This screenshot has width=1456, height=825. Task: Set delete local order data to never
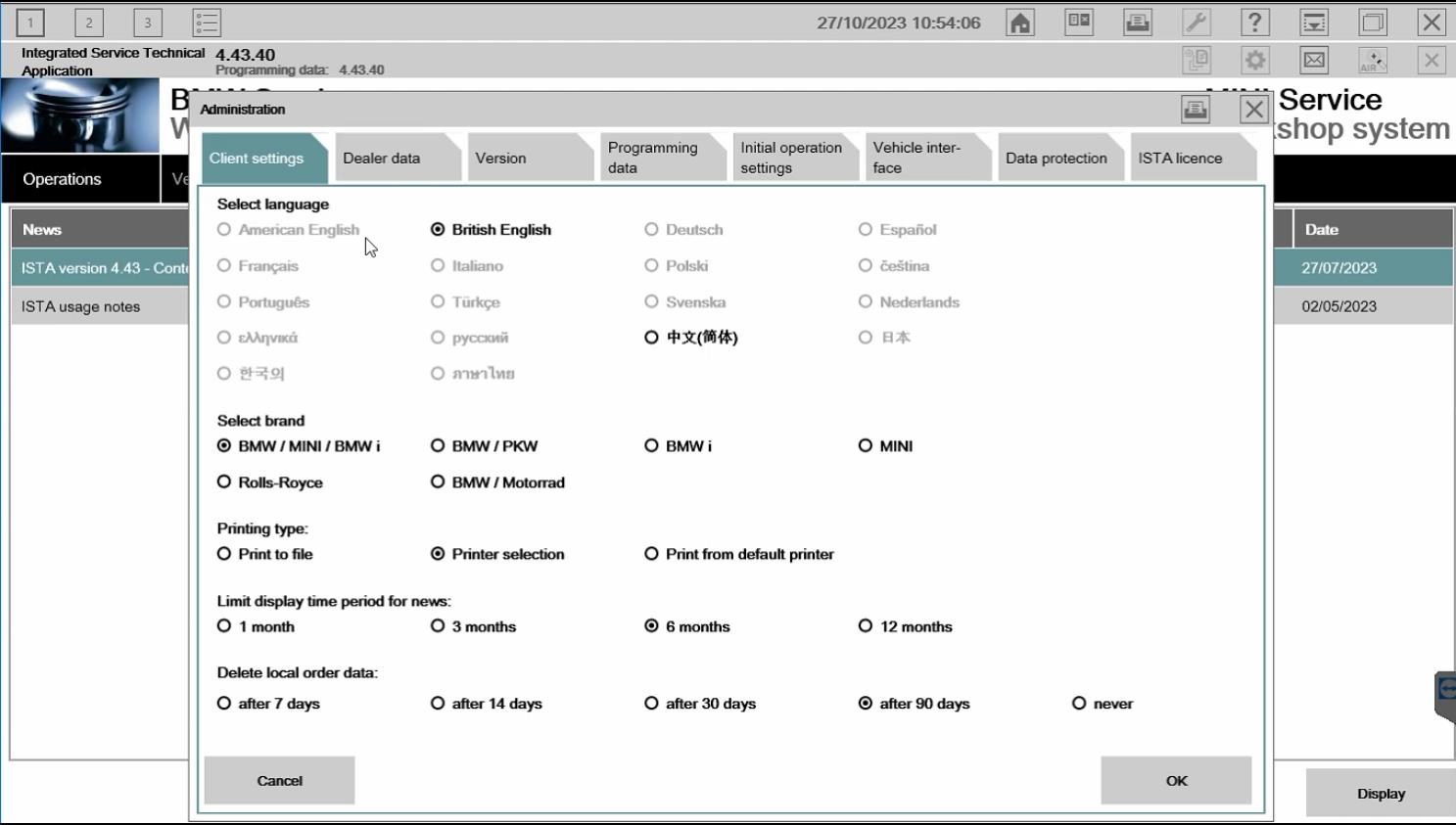pyautogui.click(x=1102, y=703)
